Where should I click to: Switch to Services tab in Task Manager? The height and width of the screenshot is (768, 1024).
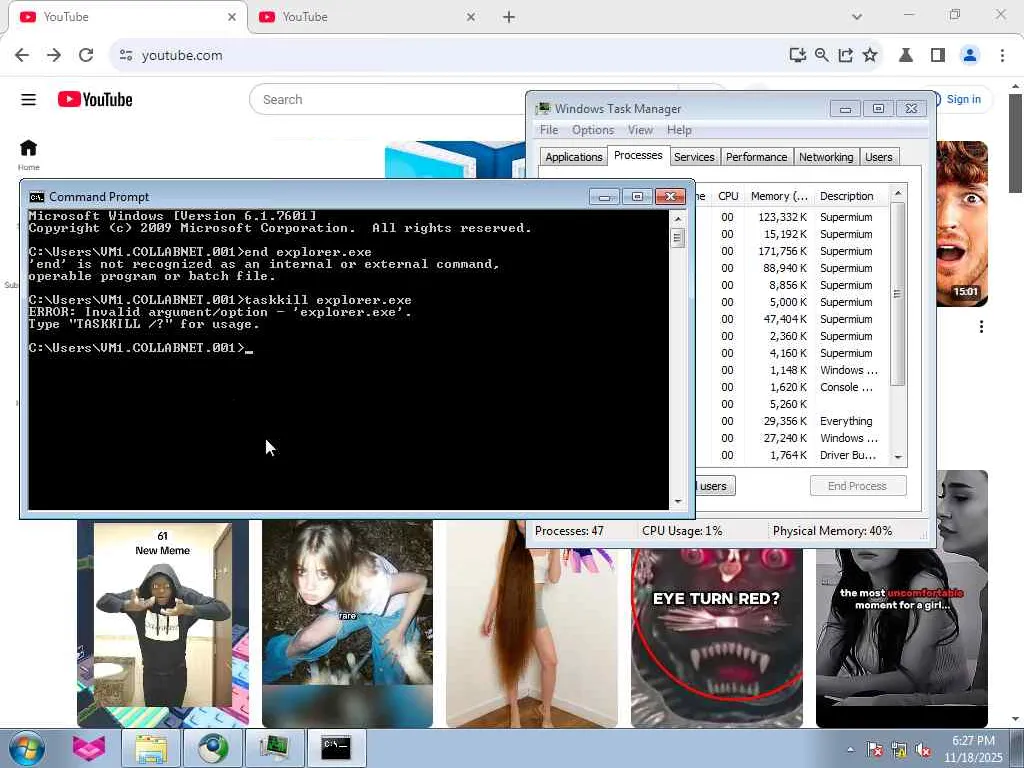(694, 157)
